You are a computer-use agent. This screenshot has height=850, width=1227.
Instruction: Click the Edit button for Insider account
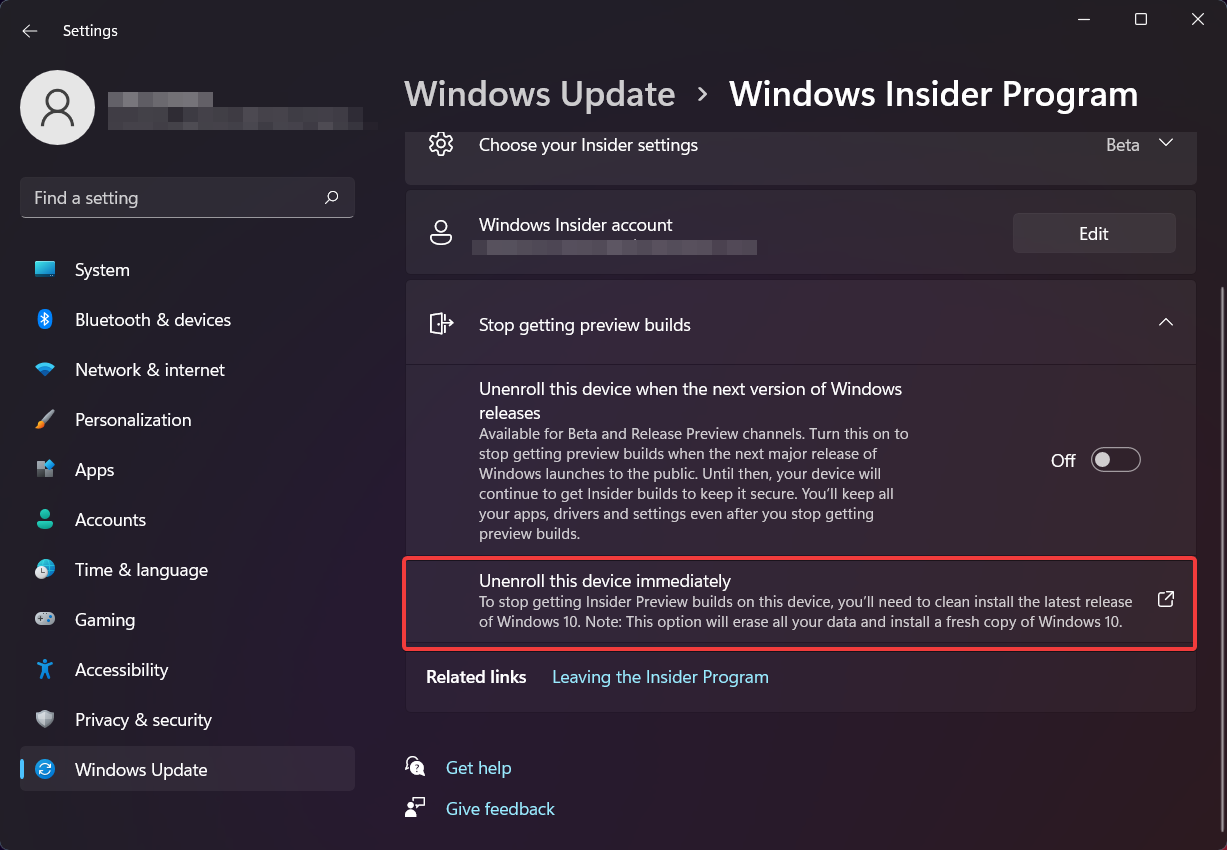1094,233
